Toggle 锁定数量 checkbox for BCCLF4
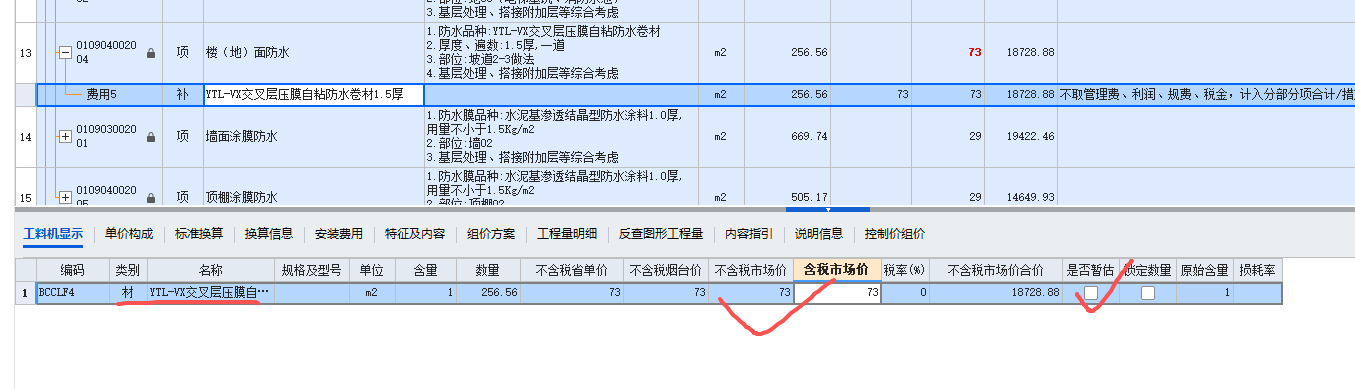This screenshot has width=1355, height=389. 1148,293
